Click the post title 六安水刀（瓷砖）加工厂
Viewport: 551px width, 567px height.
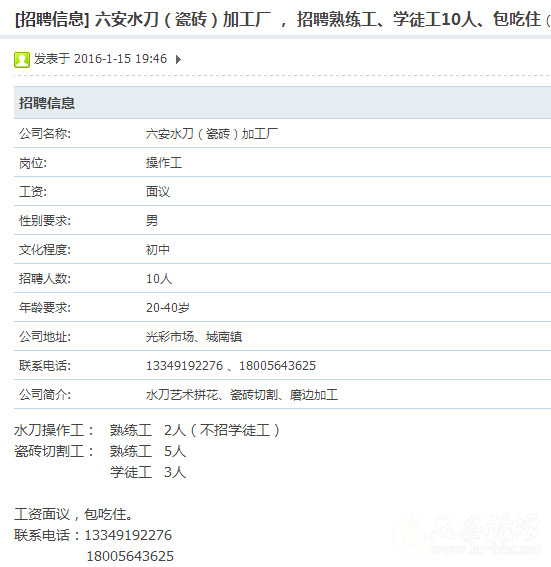click(x=183, y=19)
